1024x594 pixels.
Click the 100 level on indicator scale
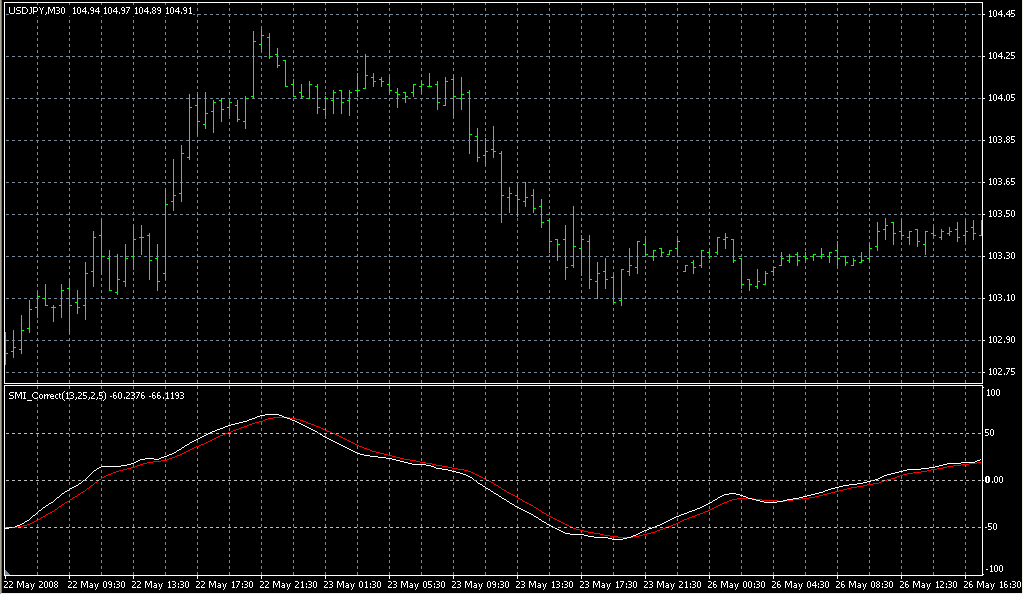pyautogui.click(x=996, y=393)
